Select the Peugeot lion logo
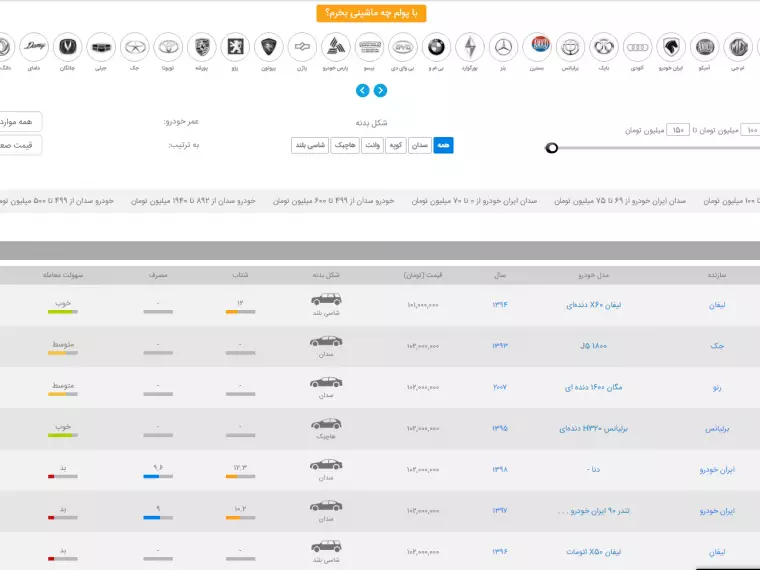Image resolution: width=760 pixels, height=570 pixels. pos(235,47)
